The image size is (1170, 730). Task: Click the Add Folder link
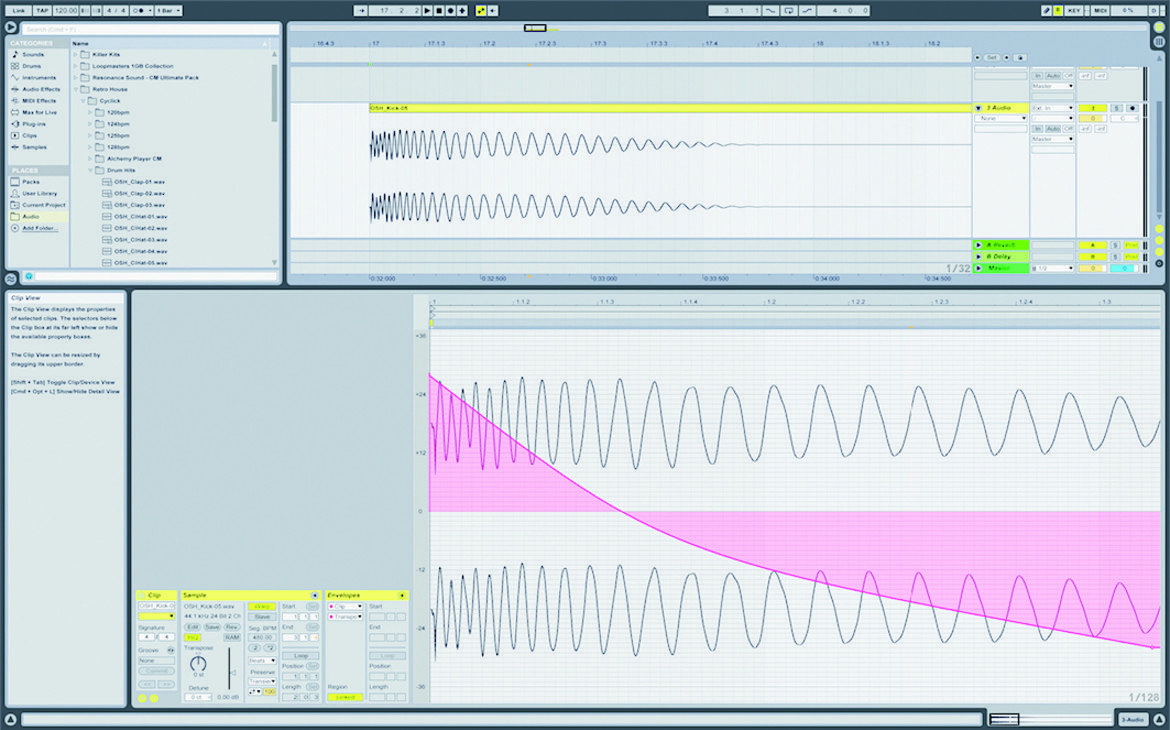click(40, 228)
